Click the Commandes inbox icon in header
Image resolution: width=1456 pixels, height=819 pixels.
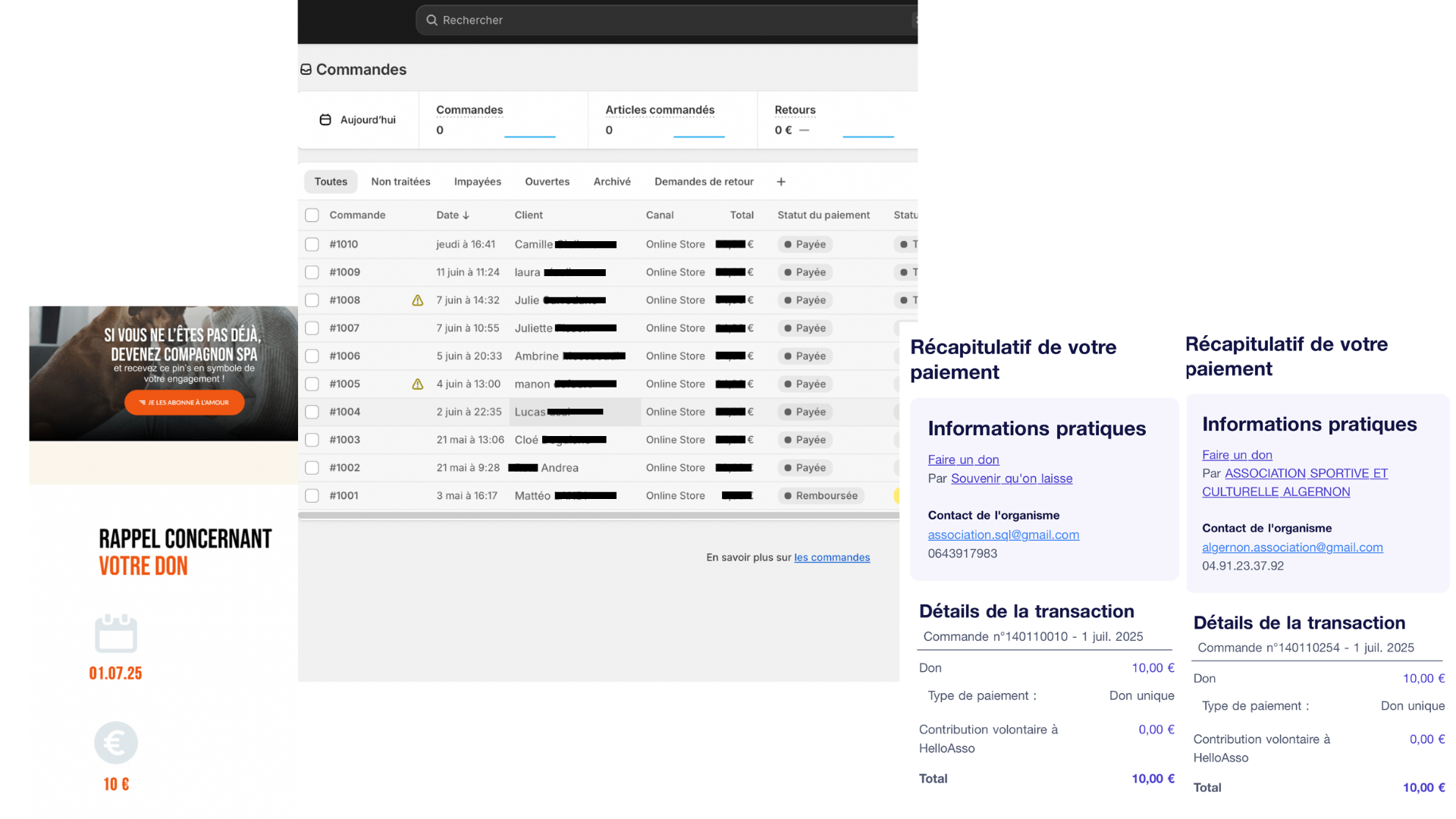point(306,70)
